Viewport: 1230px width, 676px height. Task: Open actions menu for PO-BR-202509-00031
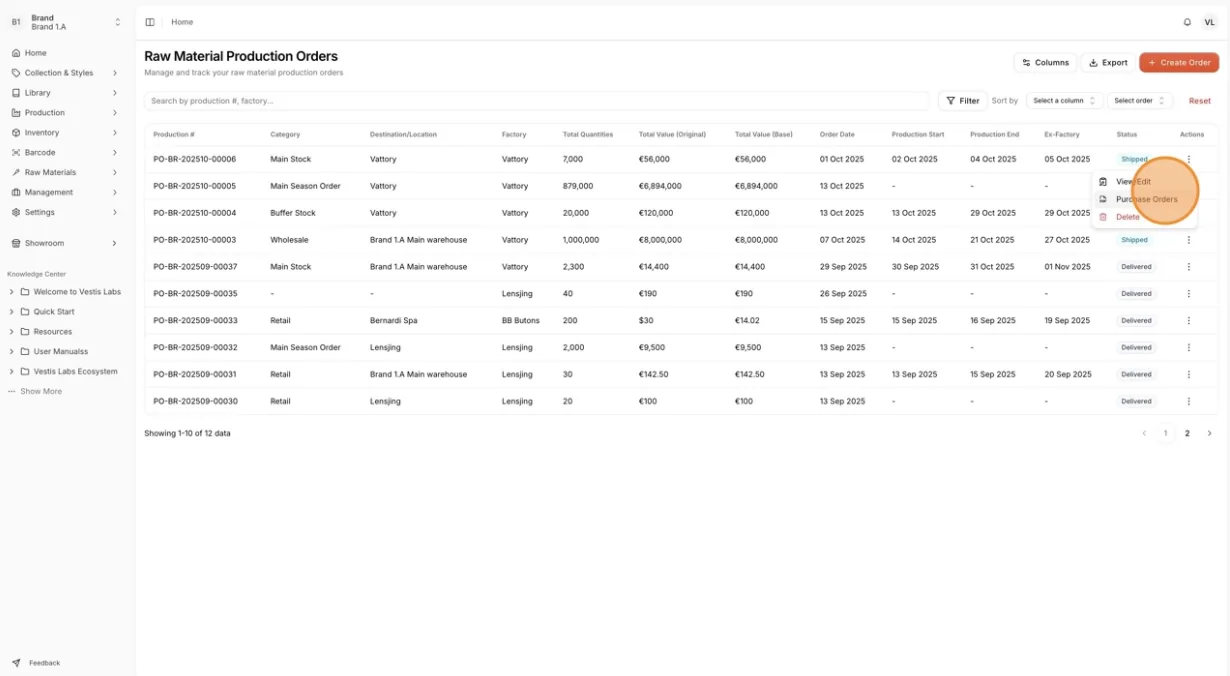click(x=1188, y=374)
